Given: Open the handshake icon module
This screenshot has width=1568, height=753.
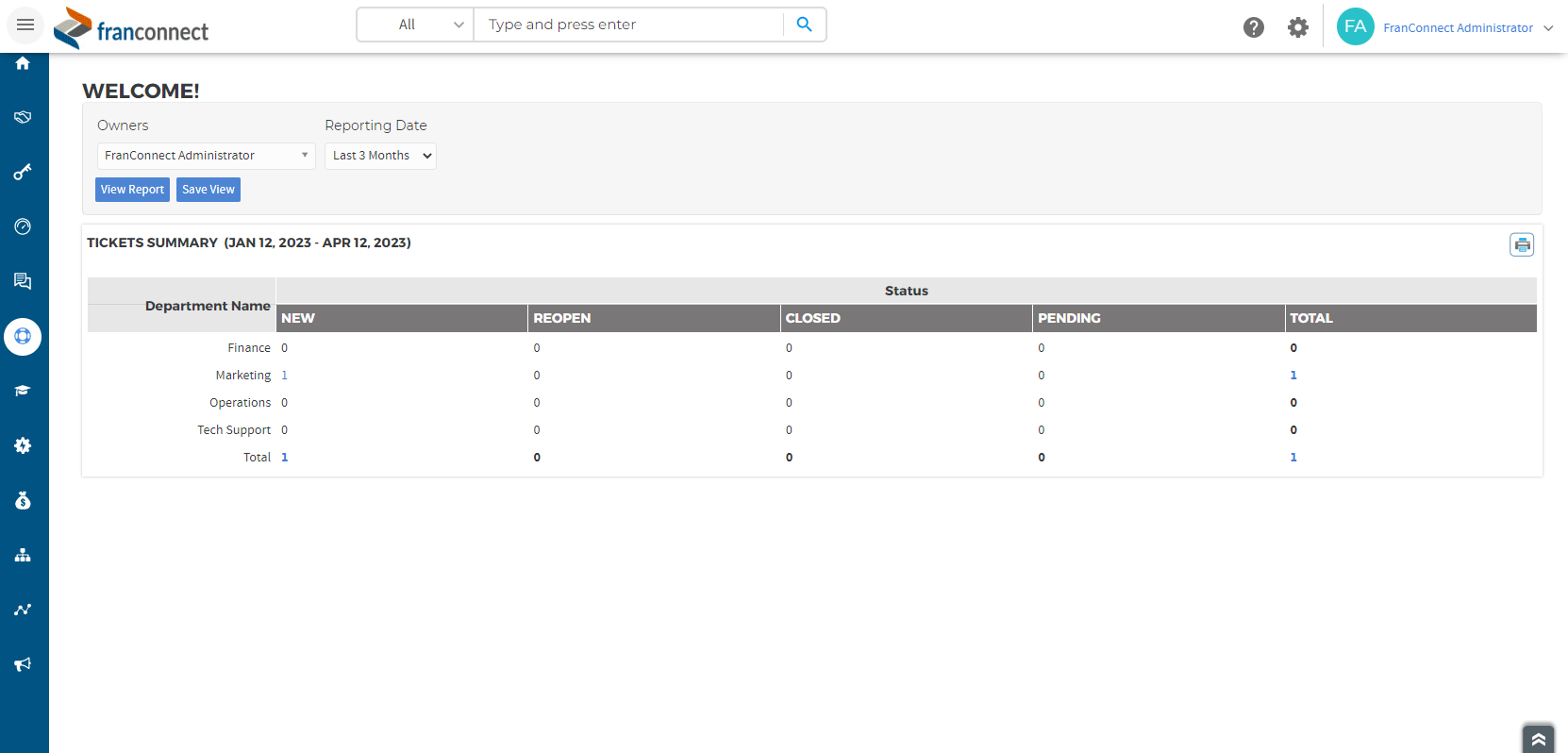Looking at the screenshot, I should pos(23,117).
